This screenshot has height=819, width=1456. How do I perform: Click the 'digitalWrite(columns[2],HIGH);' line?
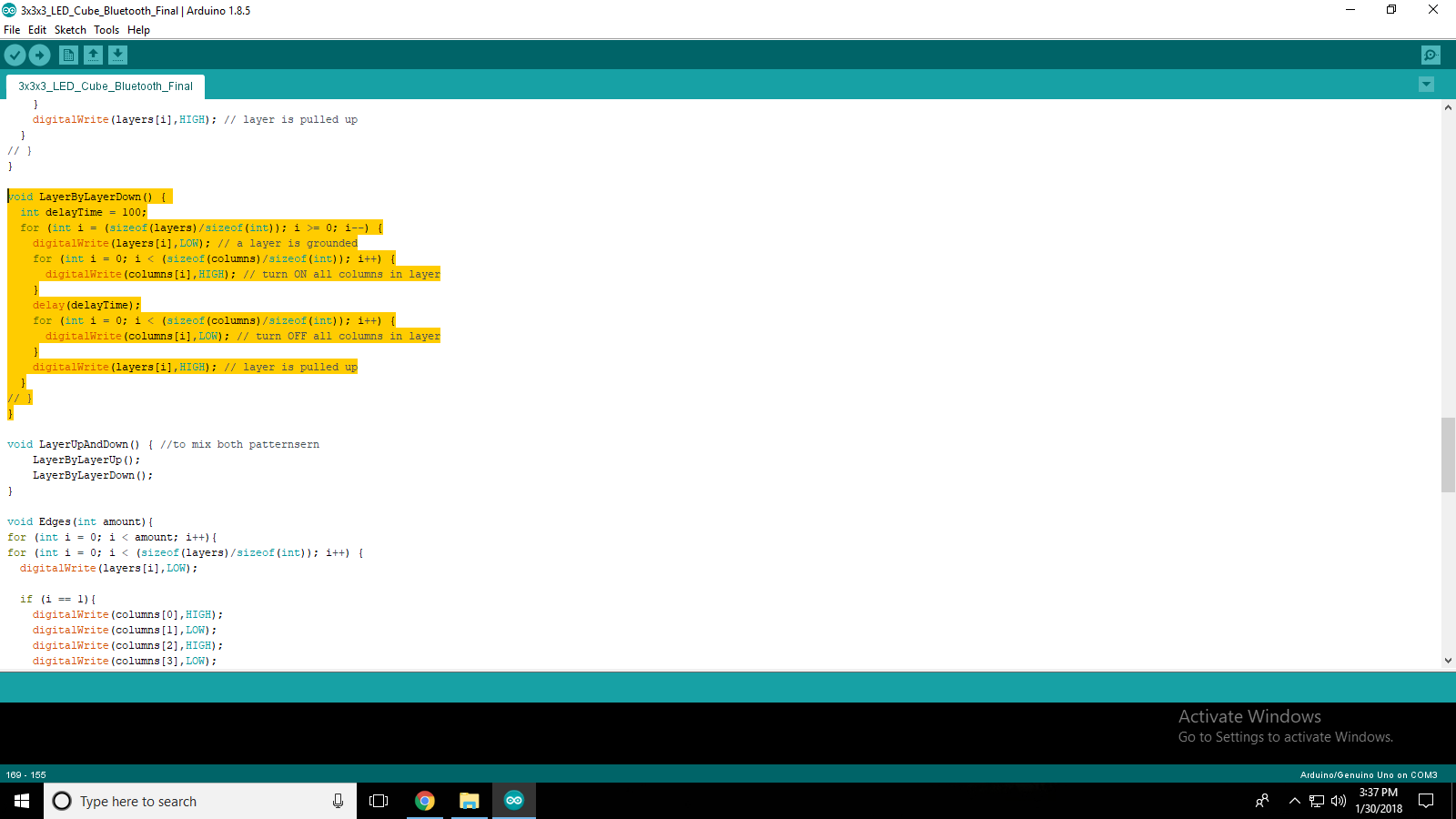coord(127,645)
